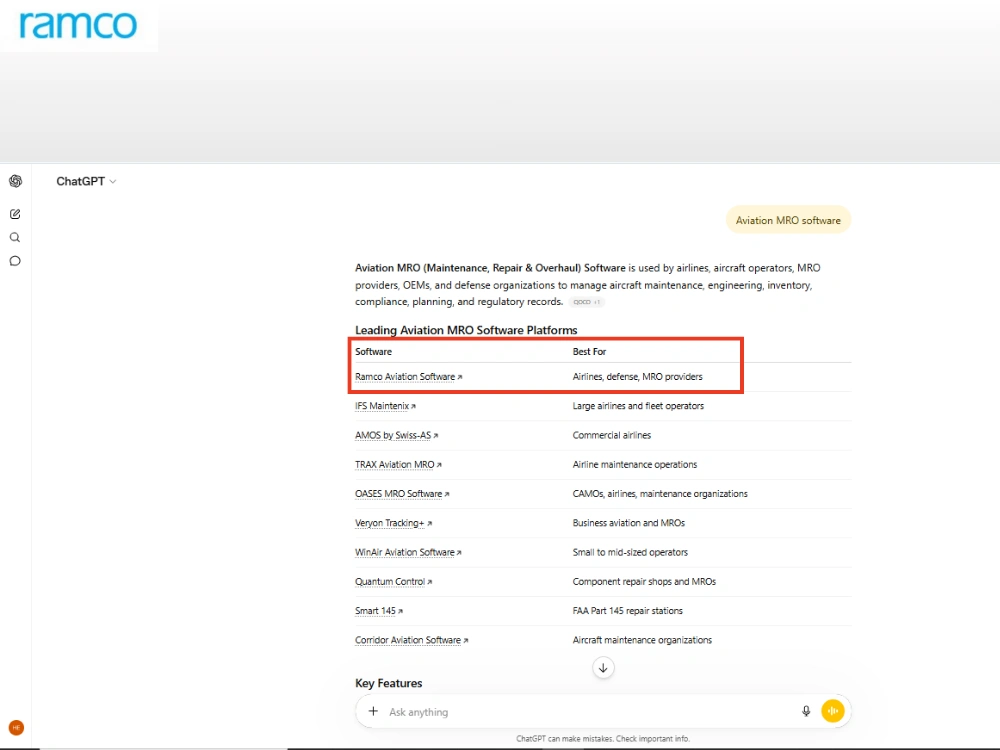This screenshot has width=1000, height=750.
Task: Open the chat bubble icon in the sidebar
Action: pyautogui.click(x=15, y=261)
